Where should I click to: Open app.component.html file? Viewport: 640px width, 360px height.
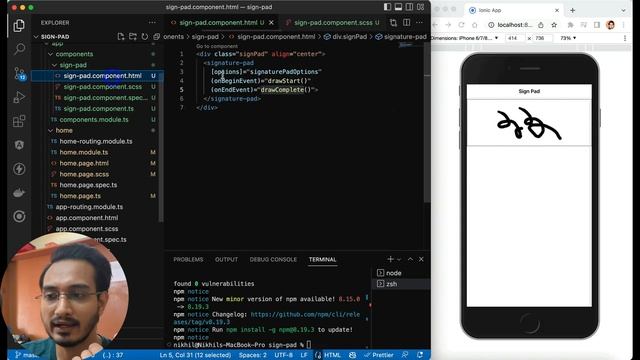(x=87, y=218)
